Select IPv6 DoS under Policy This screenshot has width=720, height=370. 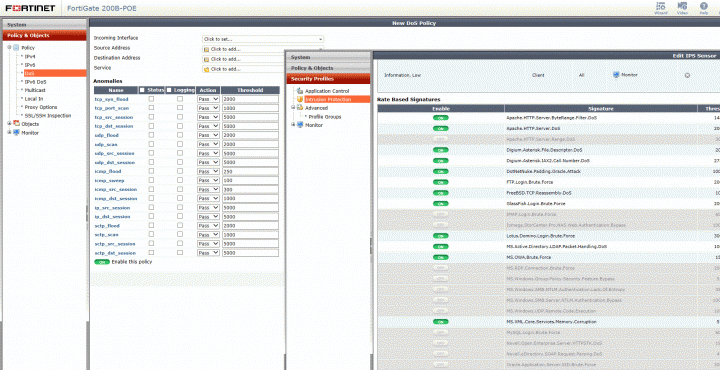tap(35, 82)
